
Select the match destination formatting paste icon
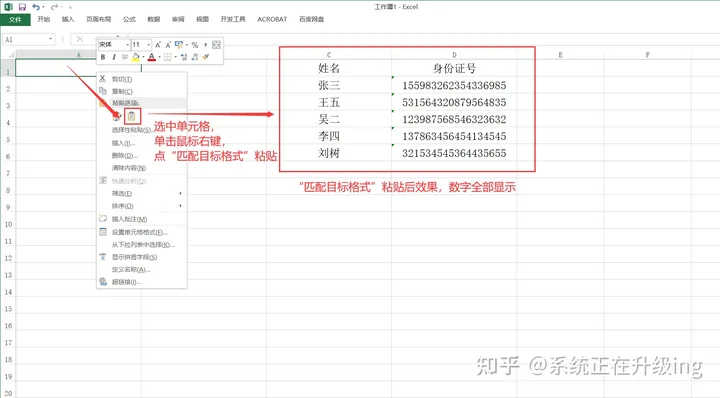(132, 117)
